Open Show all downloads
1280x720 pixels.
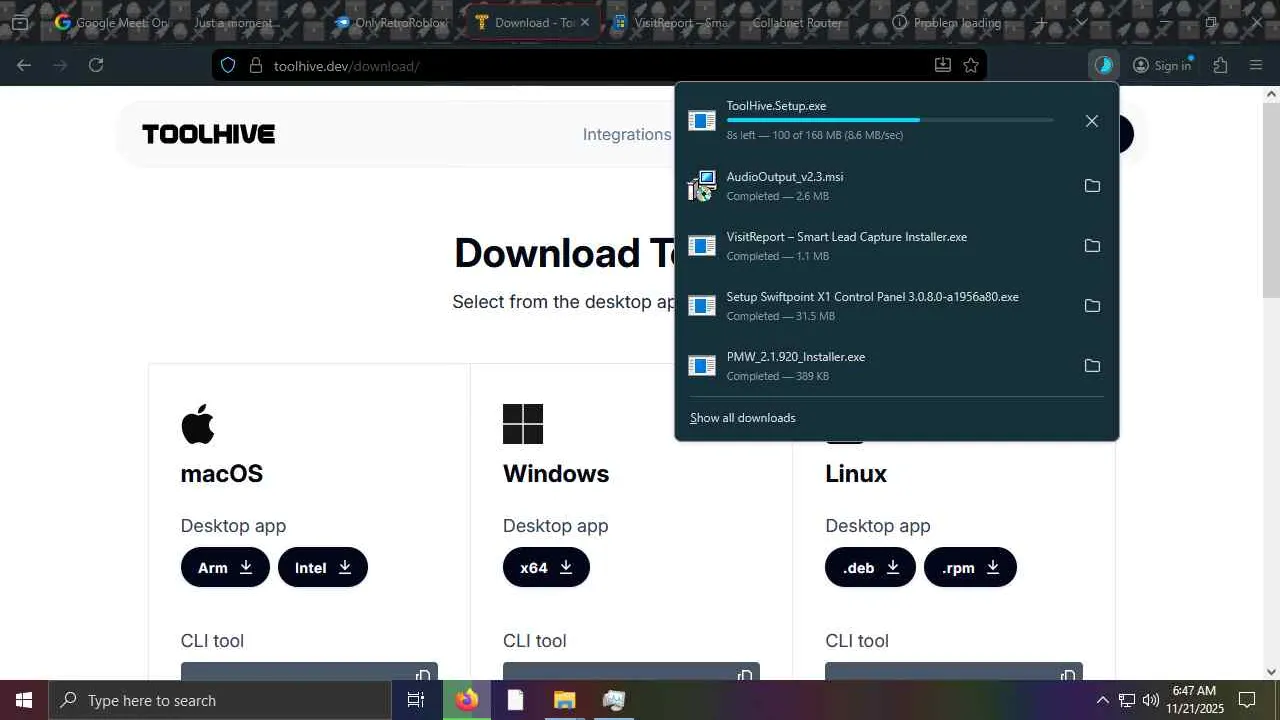click(743, 418)
